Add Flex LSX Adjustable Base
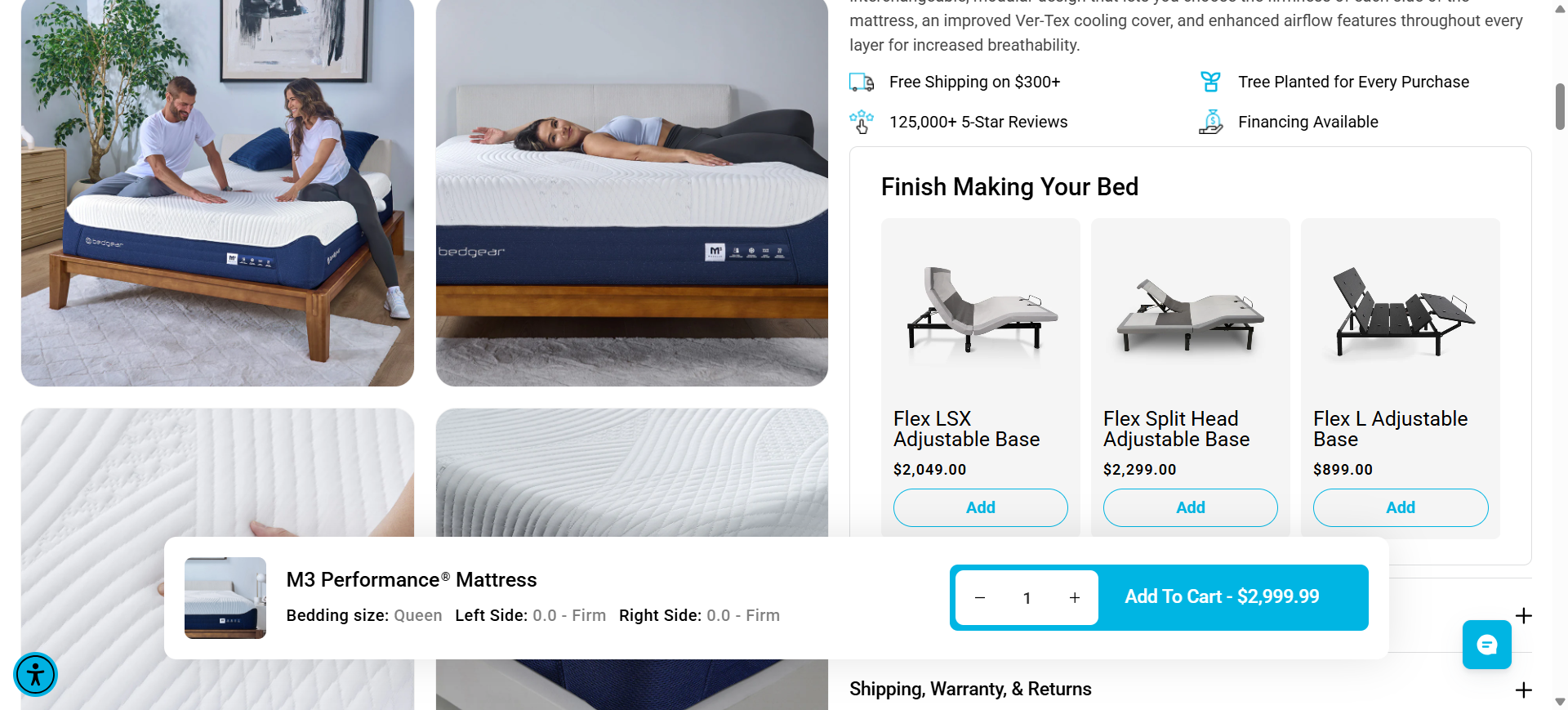 [981, 507]
